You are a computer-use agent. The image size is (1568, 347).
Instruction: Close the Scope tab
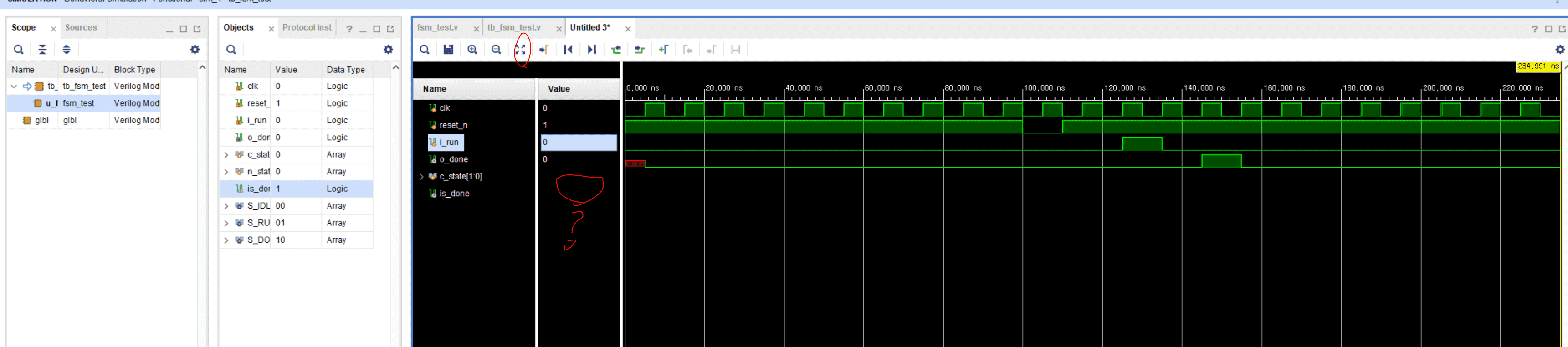pos(54,29)
